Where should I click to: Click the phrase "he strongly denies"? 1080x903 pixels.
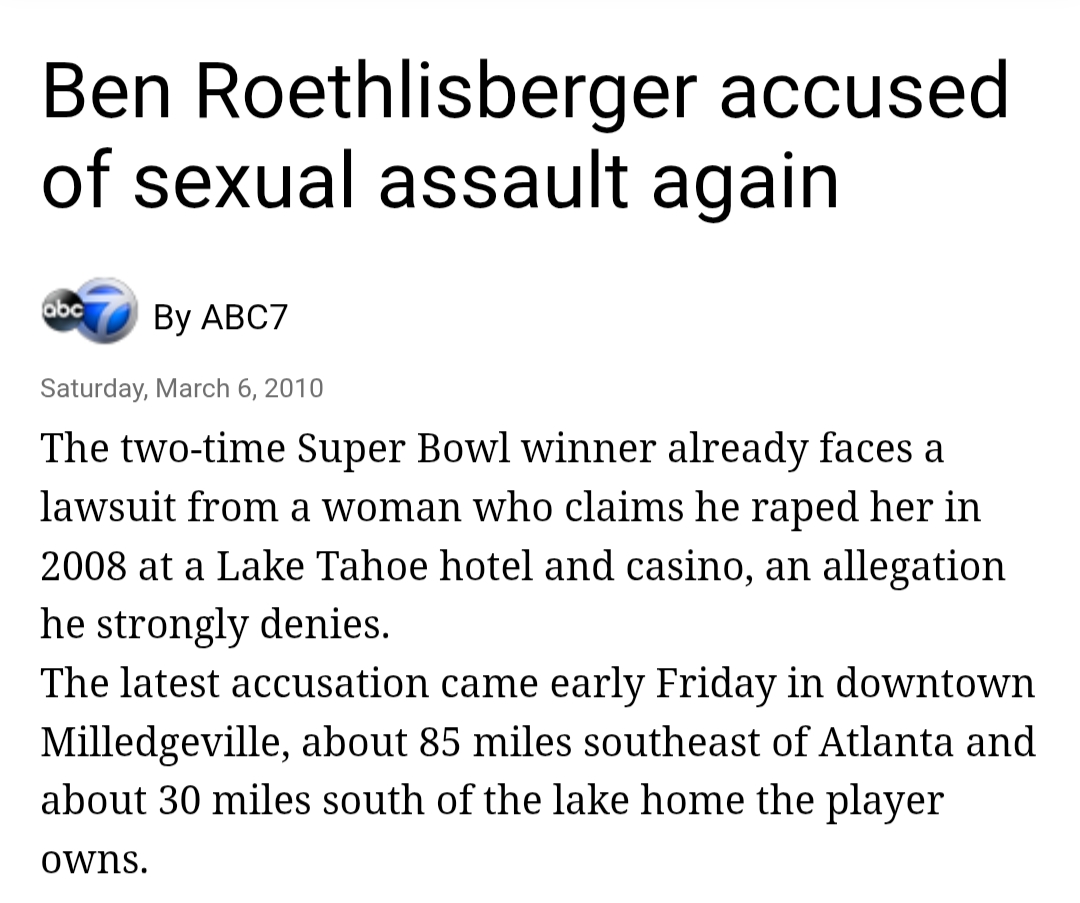point(214,625)
